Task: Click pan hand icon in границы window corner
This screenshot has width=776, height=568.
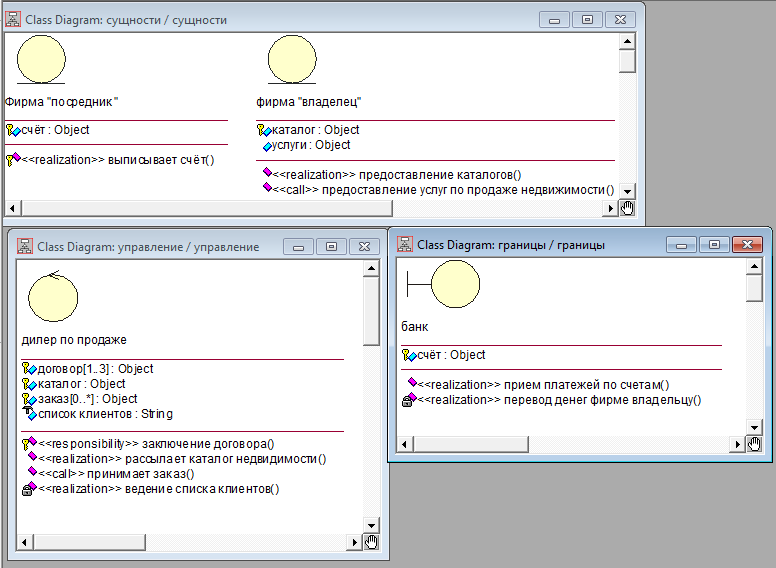Action: coord(754,444)
